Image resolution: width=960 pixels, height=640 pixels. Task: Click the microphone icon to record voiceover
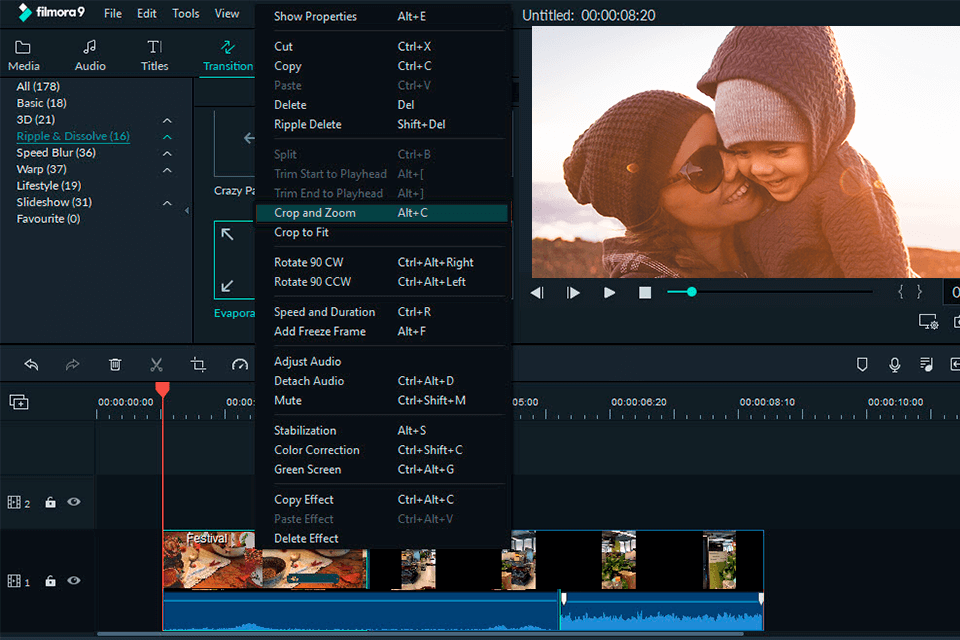click(894, 364)
